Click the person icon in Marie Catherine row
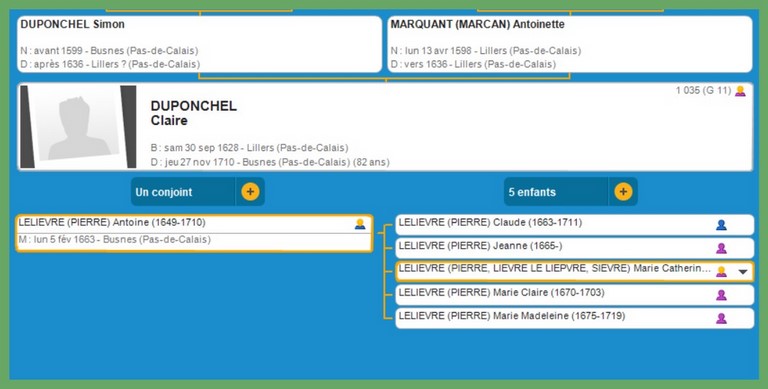 pyautogui.click(x=721, y=271)
